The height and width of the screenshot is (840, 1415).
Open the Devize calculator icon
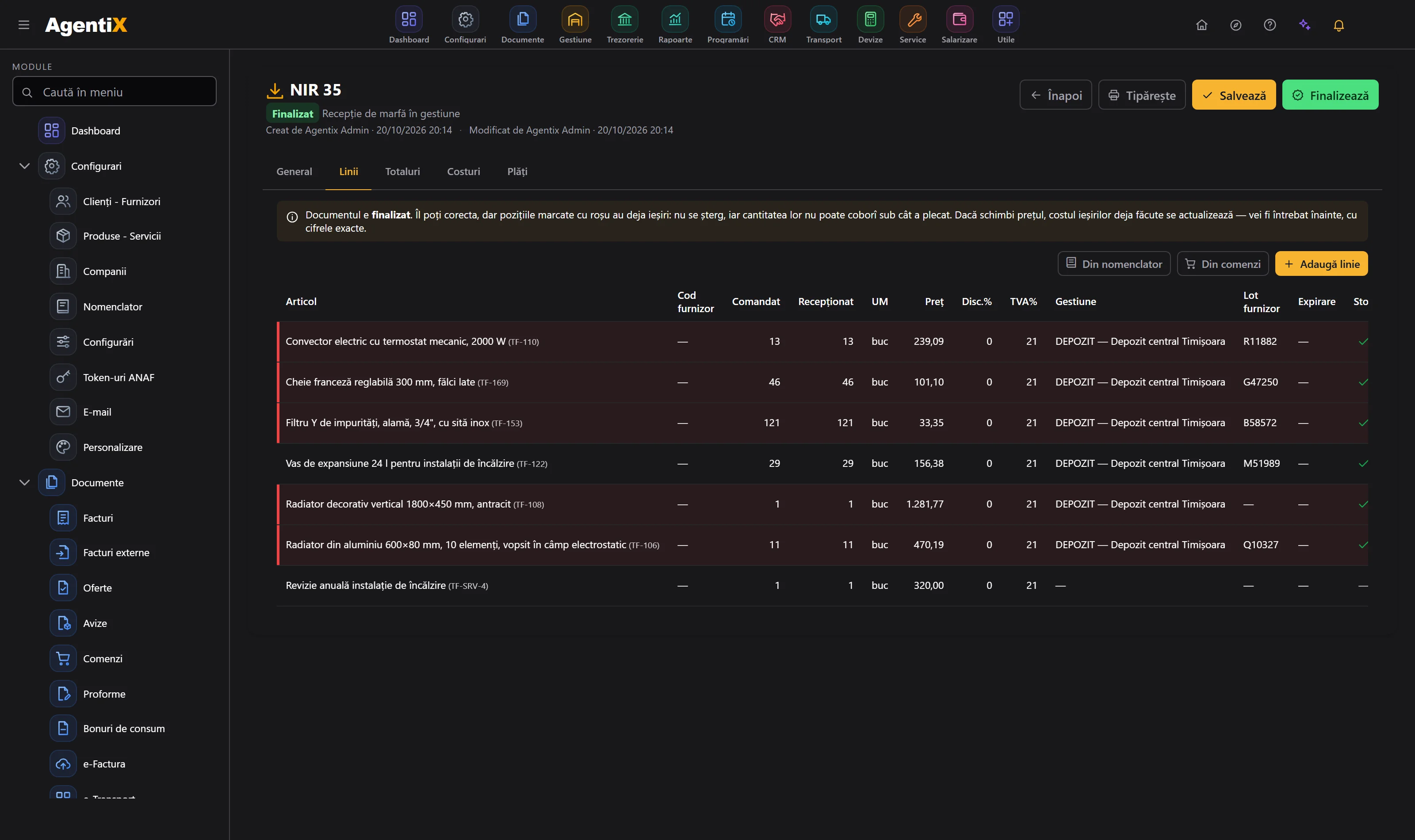tap(870, 19)
